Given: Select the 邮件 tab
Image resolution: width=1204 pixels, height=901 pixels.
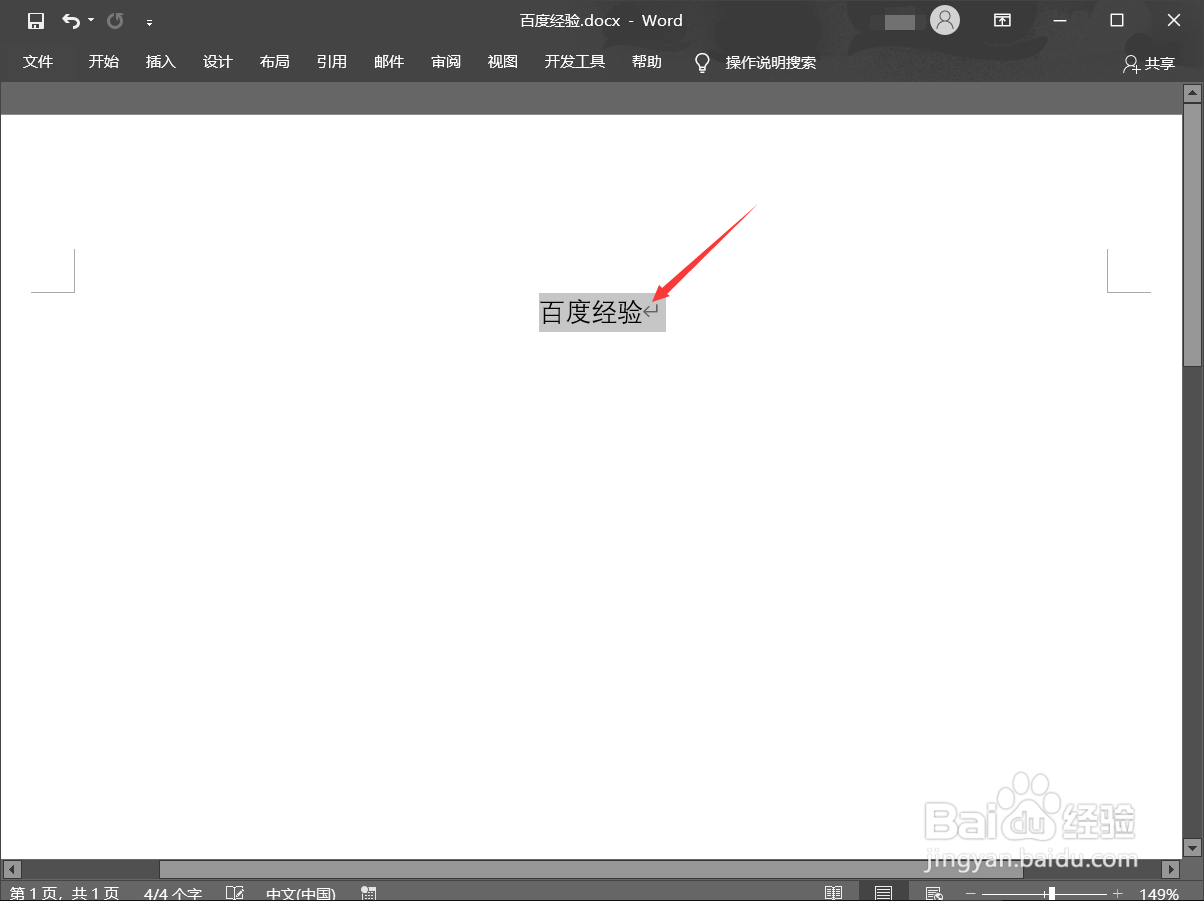Looking at the screenshot, I should pyautogui.click(x=389, y=62).
